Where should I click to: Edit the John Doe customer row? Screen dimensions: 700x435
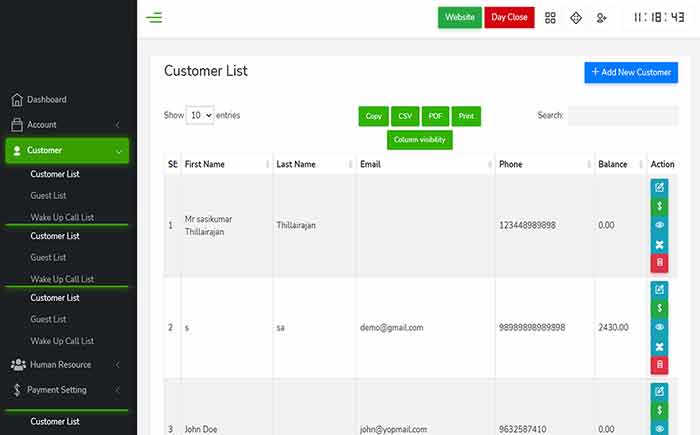point(659,391)
